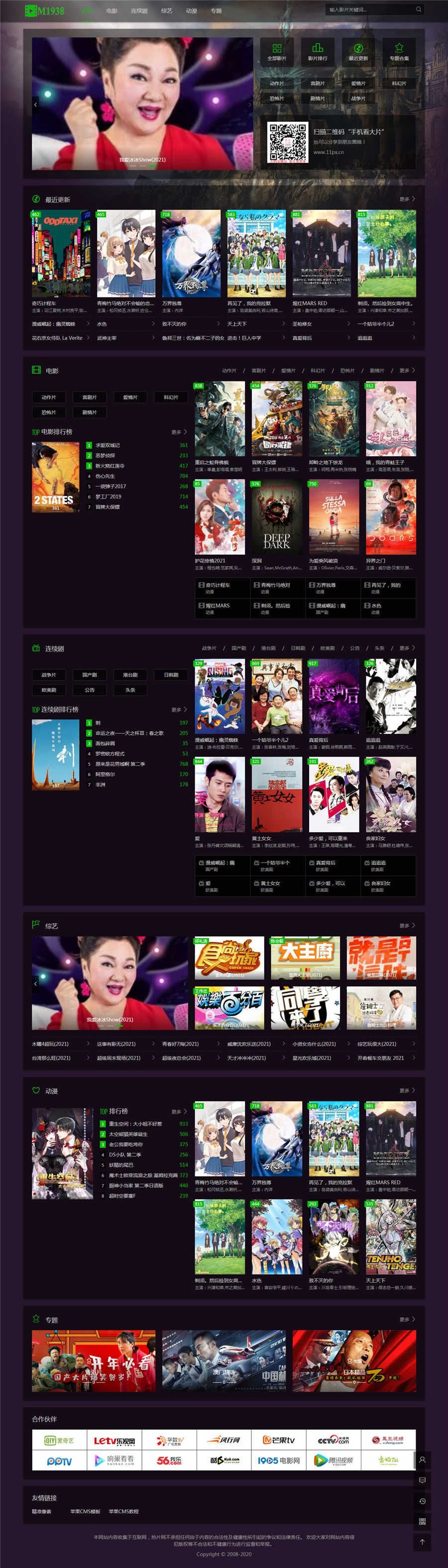
Task: Click the 最近更新 lightning icon
Action: 358,49
